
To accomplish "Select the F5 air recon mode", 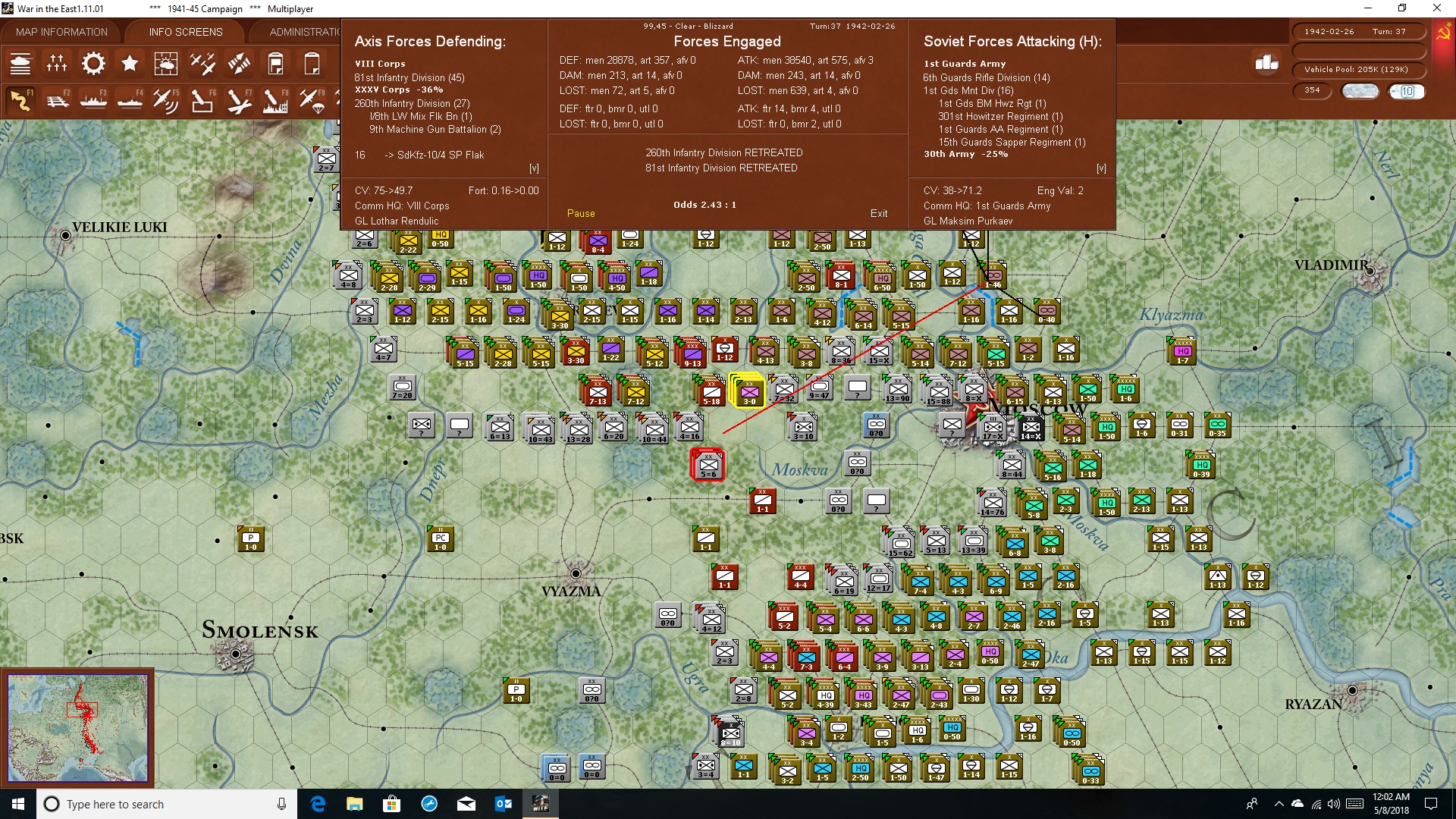I will coord(166,100).
